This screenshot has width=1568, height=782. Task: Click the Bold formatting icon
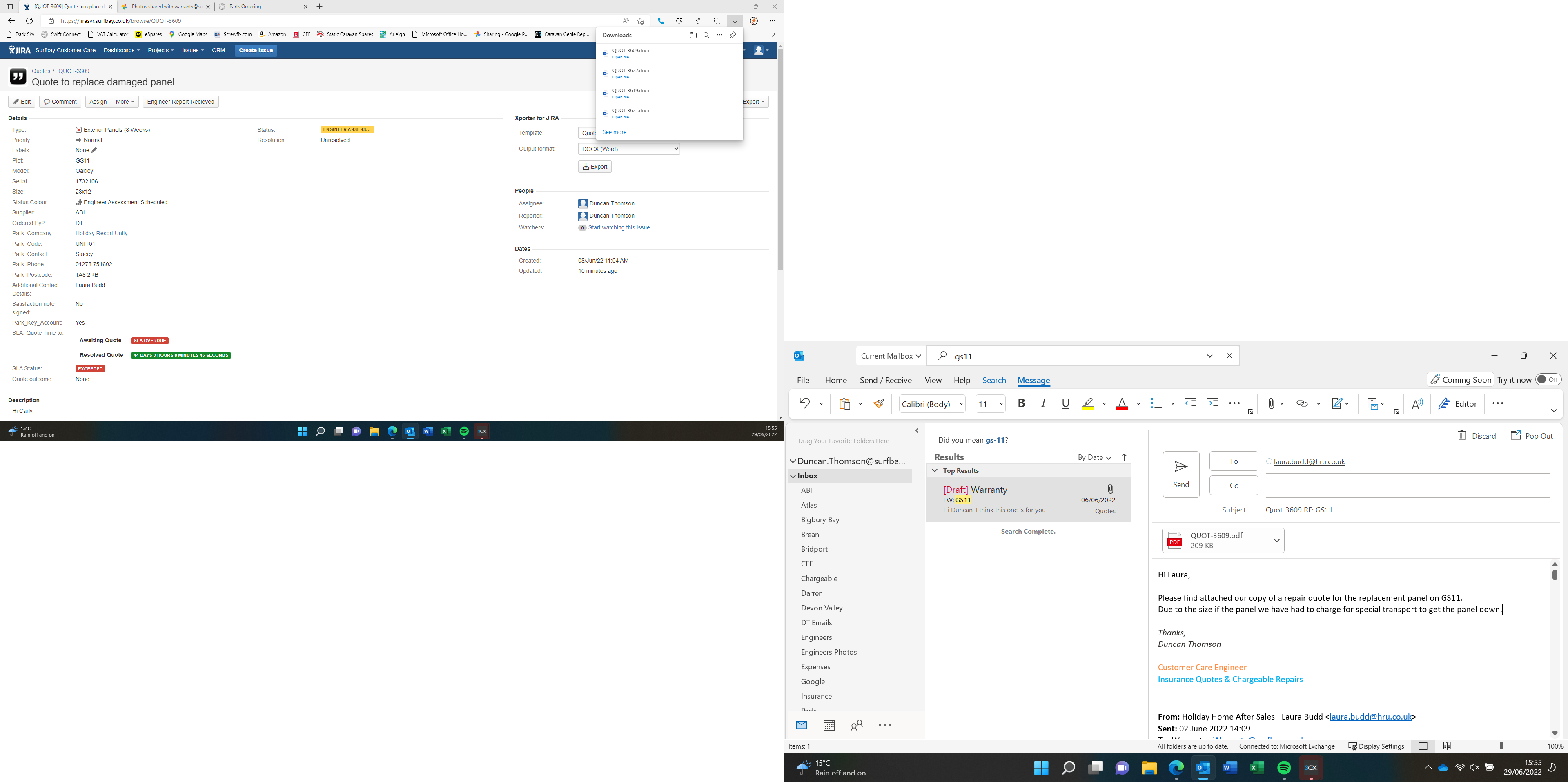(x=1021, y=403)
